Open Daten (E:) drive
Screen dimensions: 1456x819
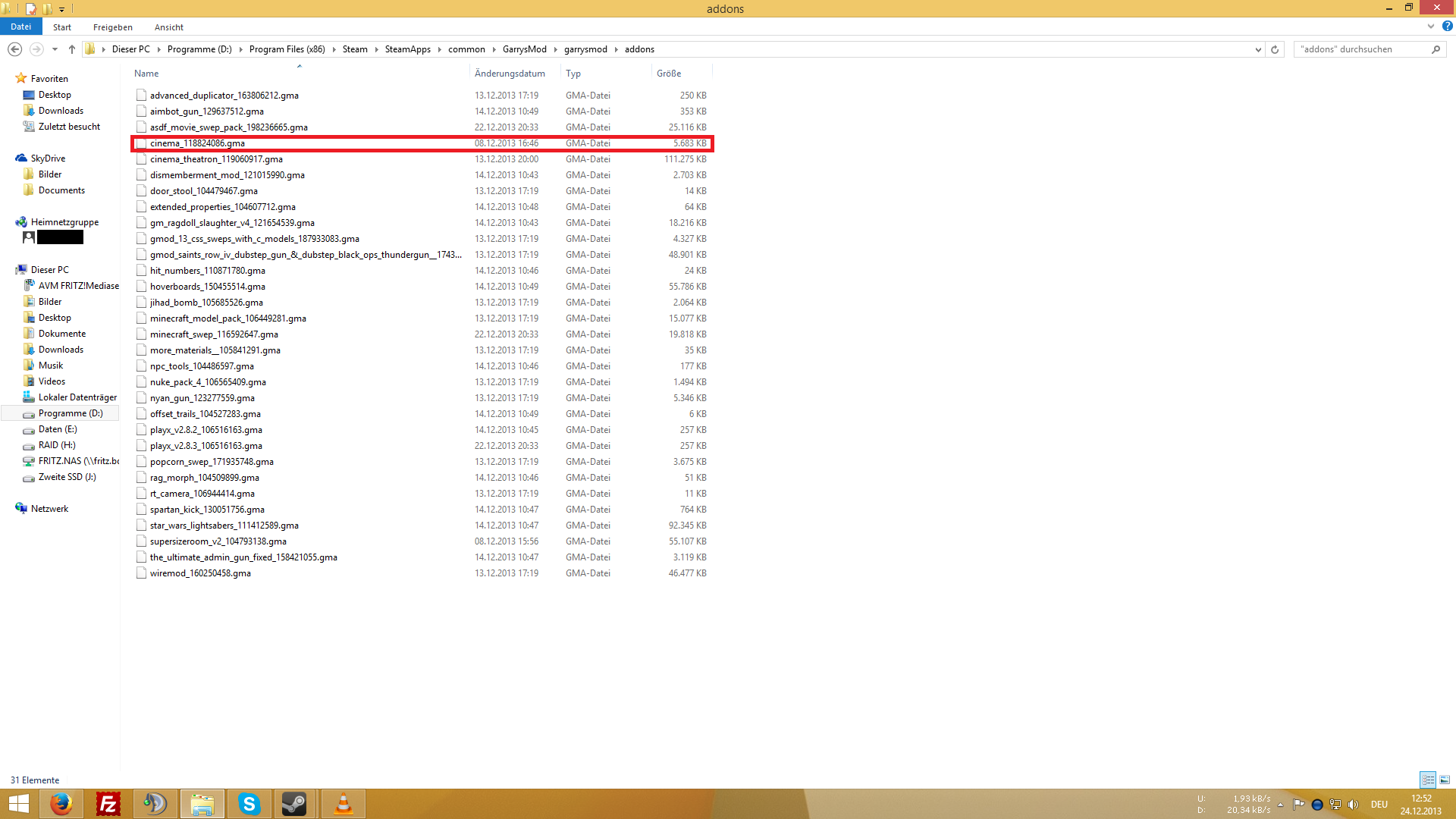point(58,429)
